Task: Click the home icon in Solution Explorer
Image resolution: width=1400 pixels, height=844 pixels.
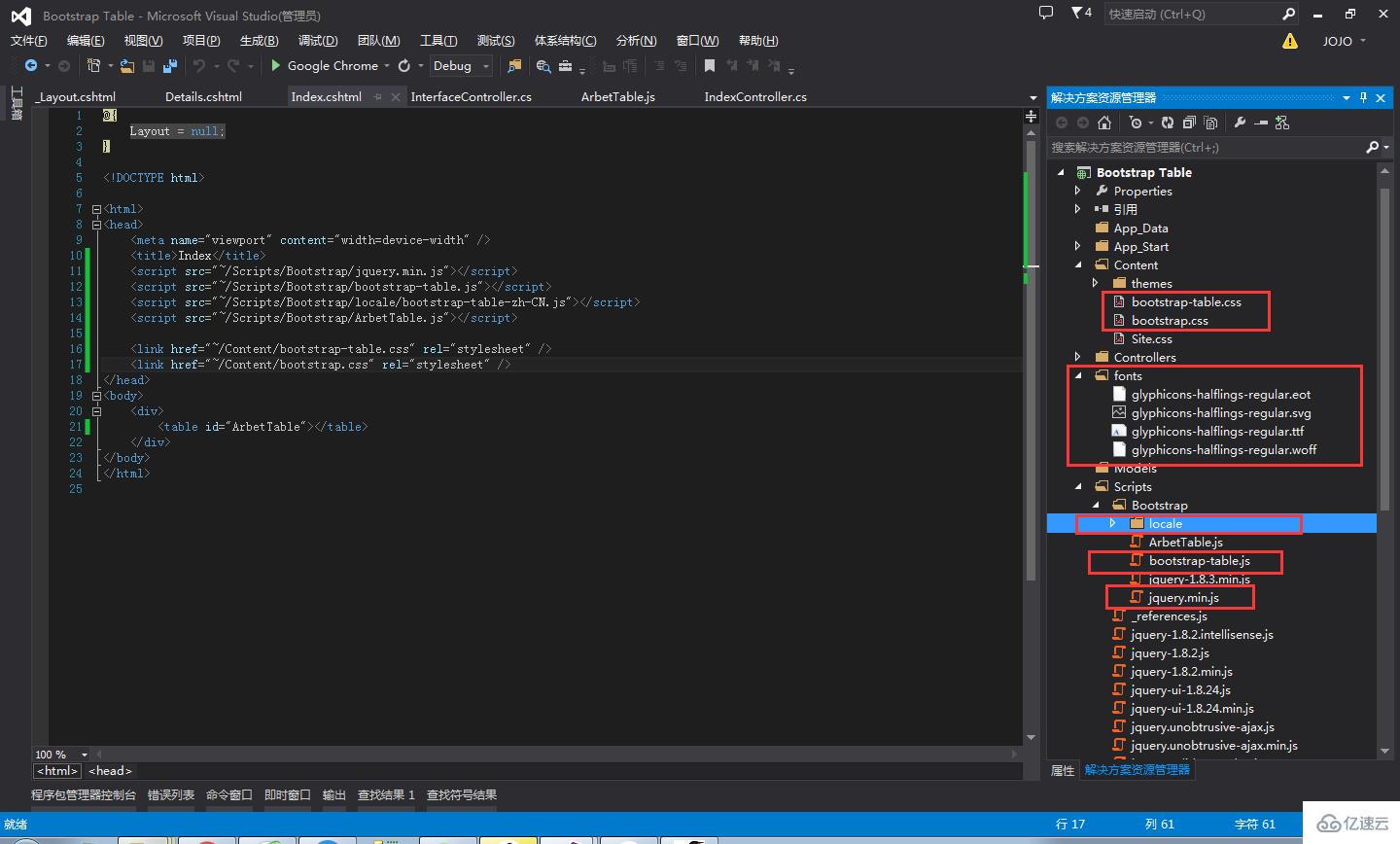Action: (1104, 123)
